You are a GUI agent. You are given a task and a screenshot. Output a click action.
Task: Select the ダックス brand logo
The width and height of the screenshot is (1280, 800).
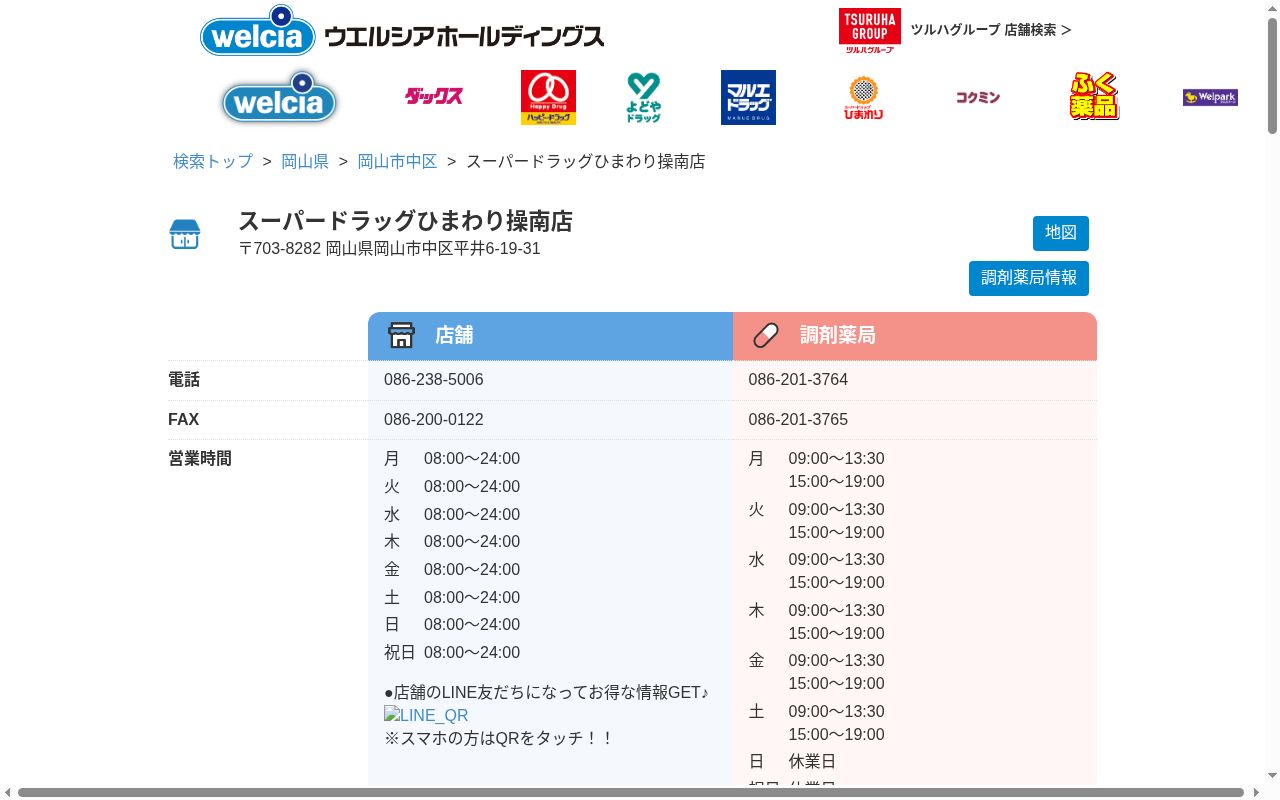tap(434, 97)
